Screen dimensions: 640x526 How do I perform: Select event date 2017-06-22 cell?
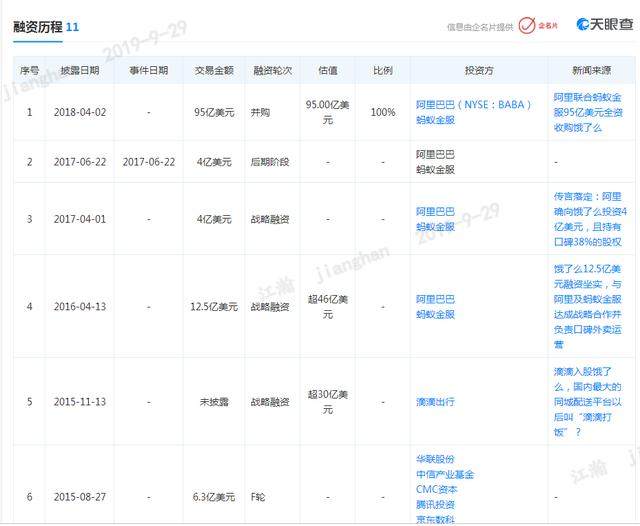[x=149, y=162]
